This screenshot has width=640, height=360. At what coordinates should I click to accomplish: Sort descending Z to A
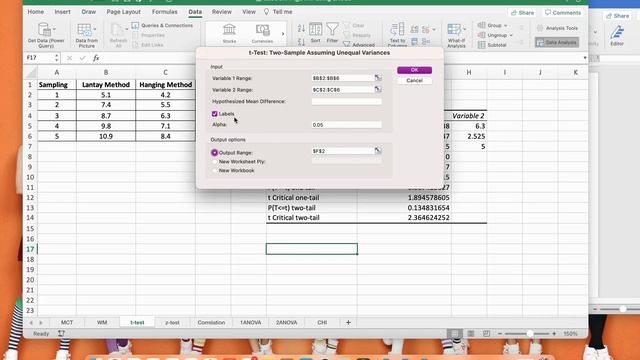coord(301,42)
